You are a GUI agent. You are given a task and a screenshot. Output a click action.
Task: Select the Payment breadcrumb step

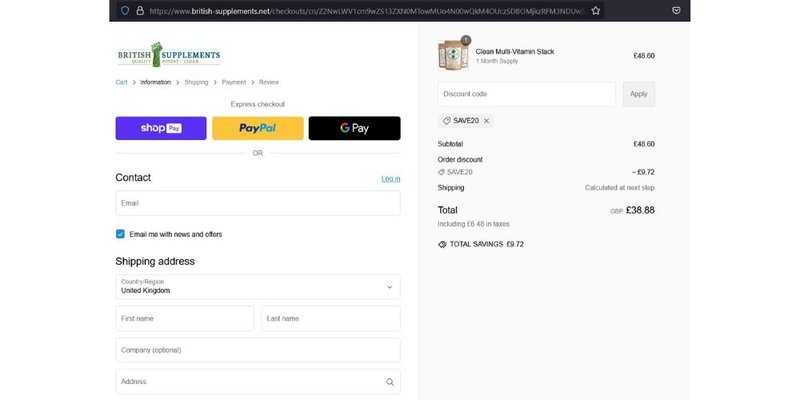pyautogui.click(x=234, y=82)
